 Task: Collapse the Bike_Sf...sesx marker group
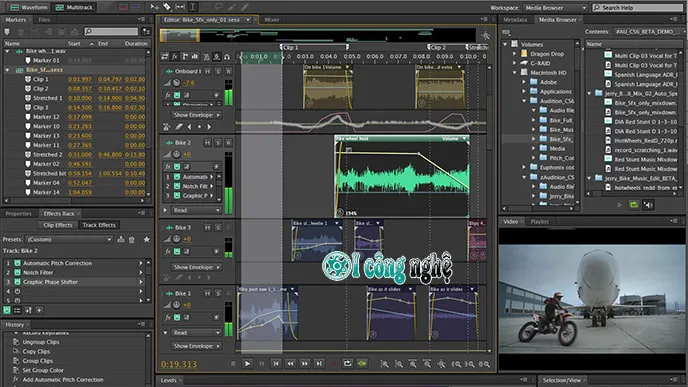click(7, 70)
